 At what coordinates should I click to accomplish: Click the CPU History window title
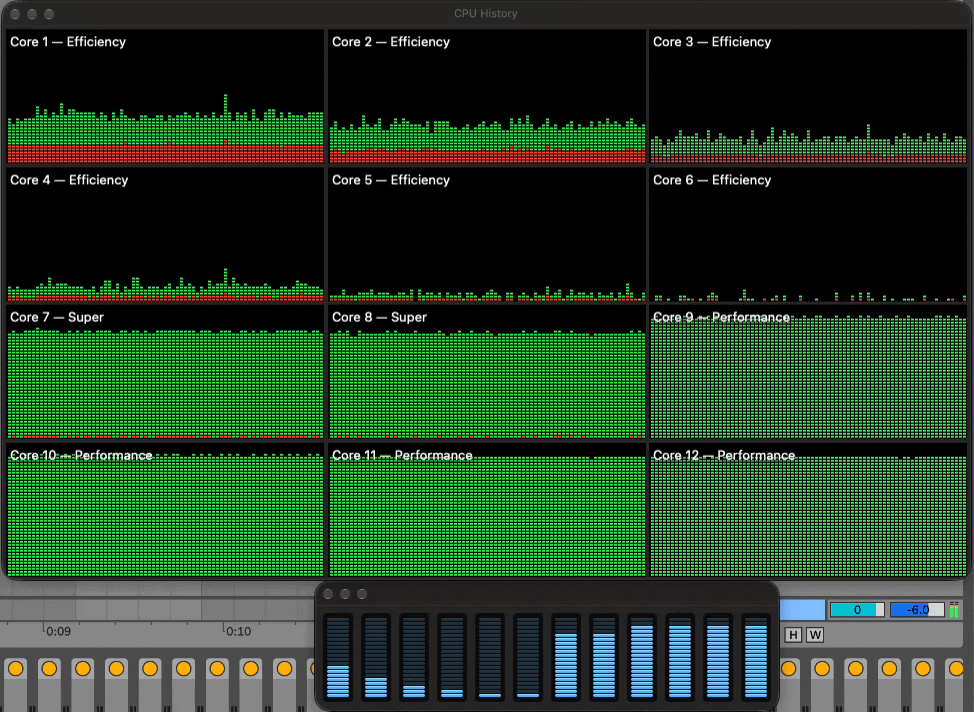pos(486,13)
